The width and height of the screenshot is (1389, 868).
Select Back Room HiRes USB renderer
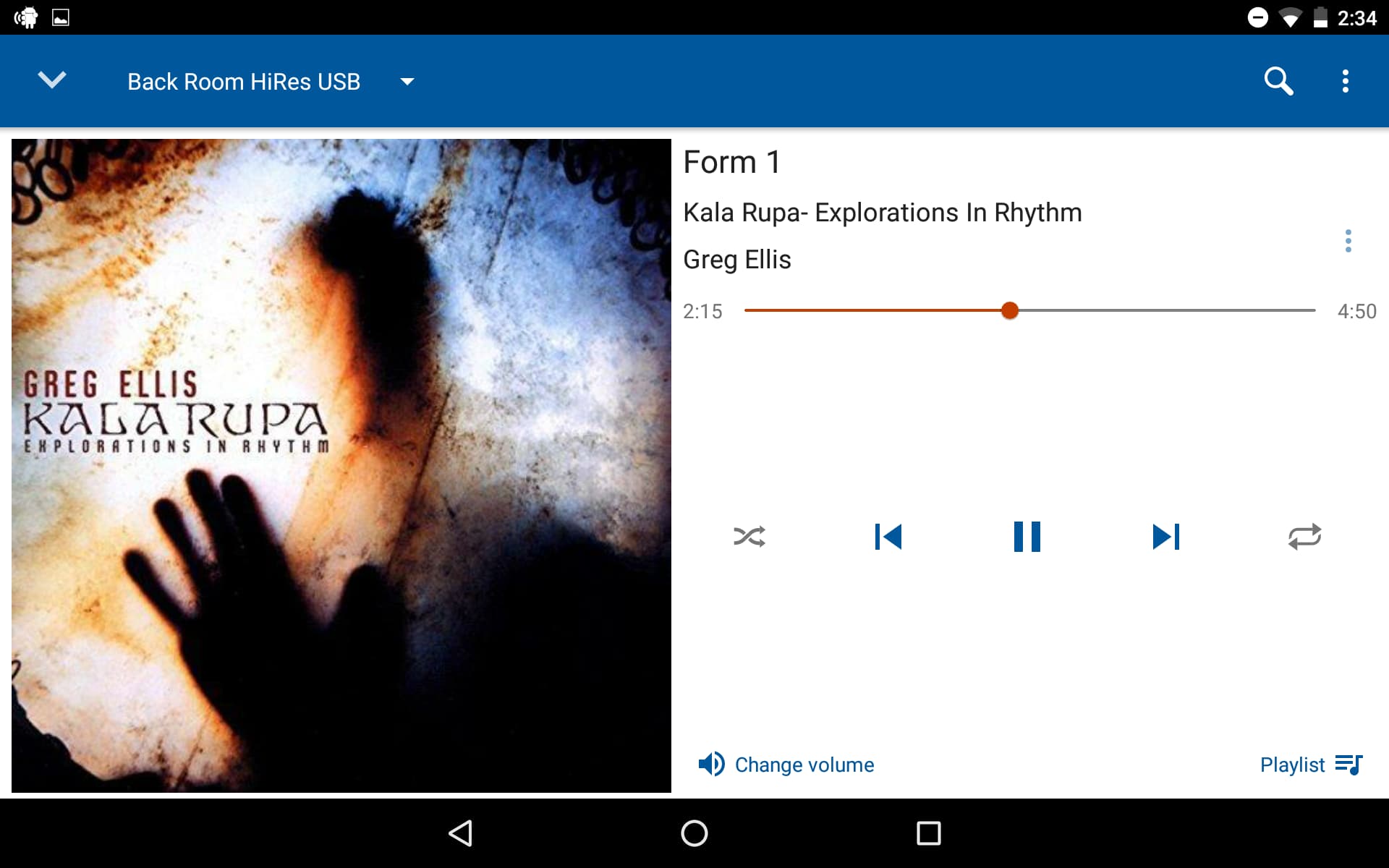244,82
